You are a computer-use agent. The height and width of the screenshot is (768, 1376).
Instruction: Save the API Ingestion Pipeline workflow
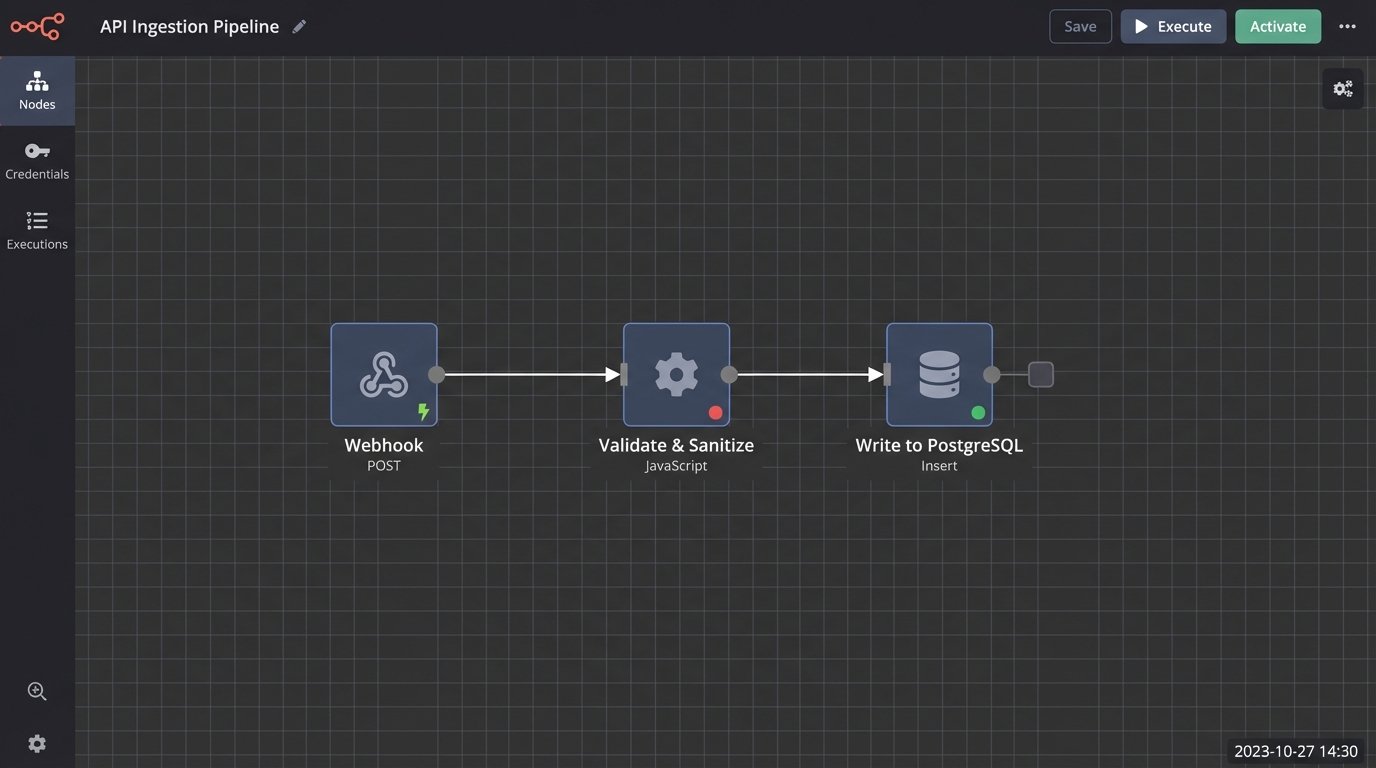(x=1080, y=26)
